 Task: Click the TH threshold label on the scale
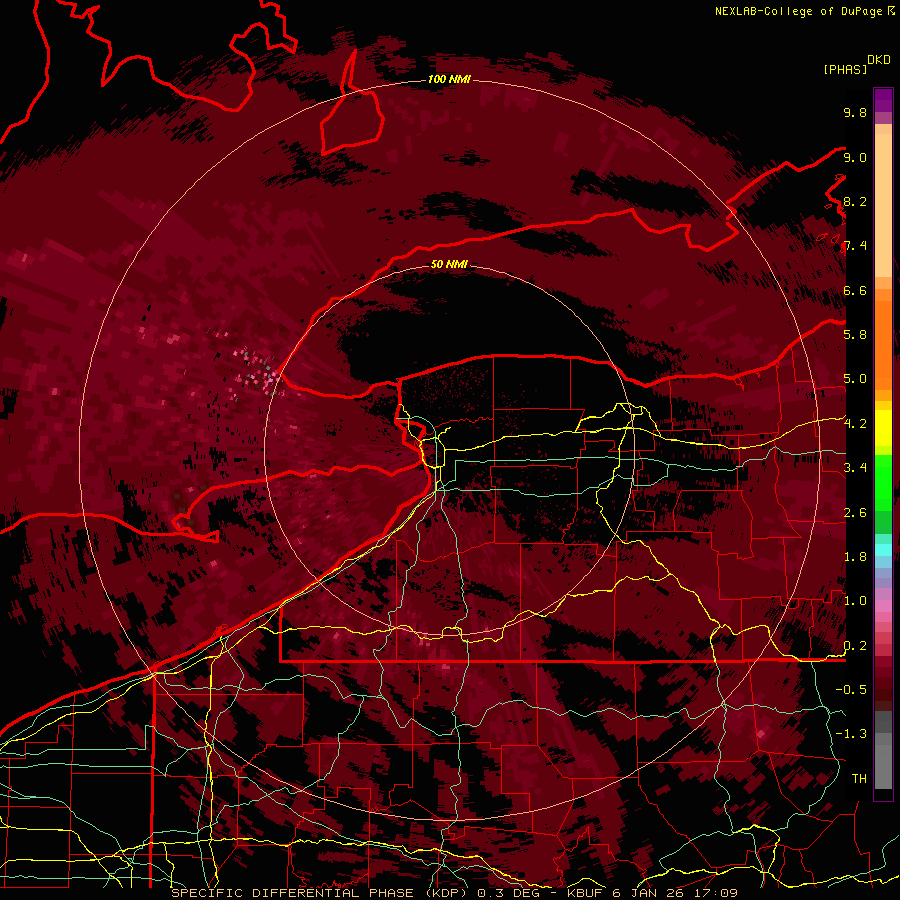pos(859,779)
